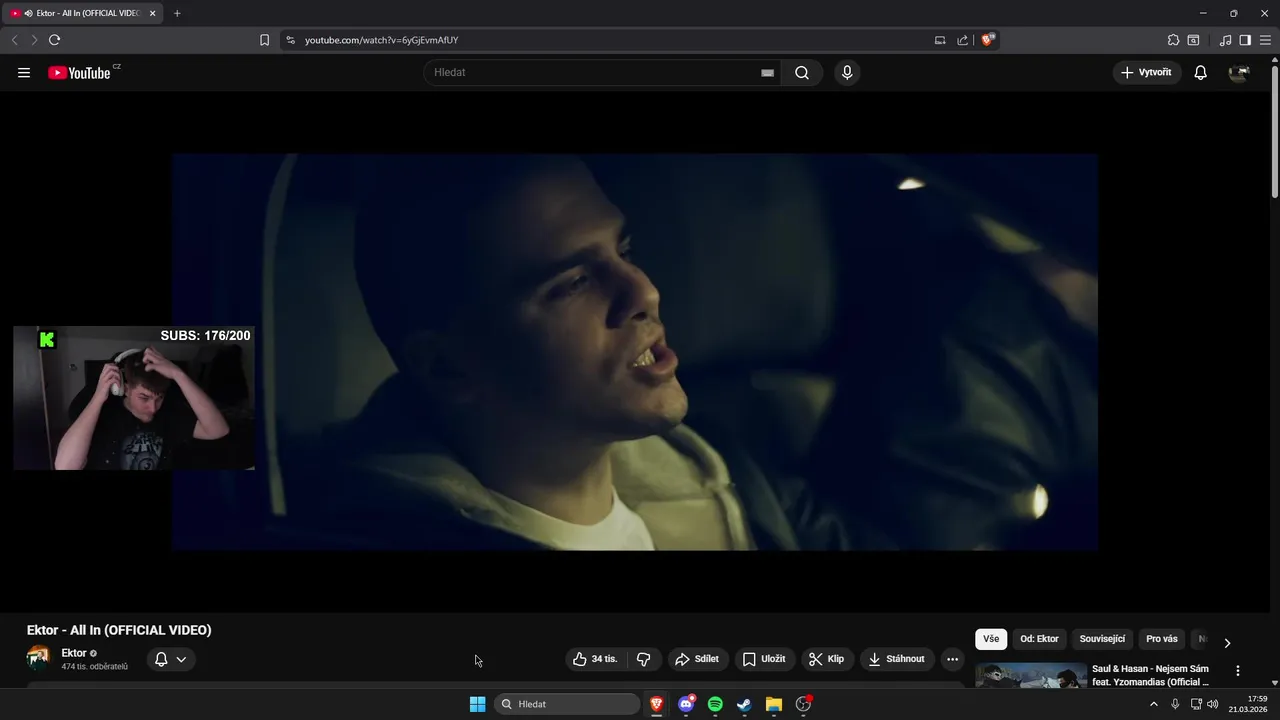The image size is (1280, 720).
Task: Start voice search with the microphone
Action: pos(847,72)
